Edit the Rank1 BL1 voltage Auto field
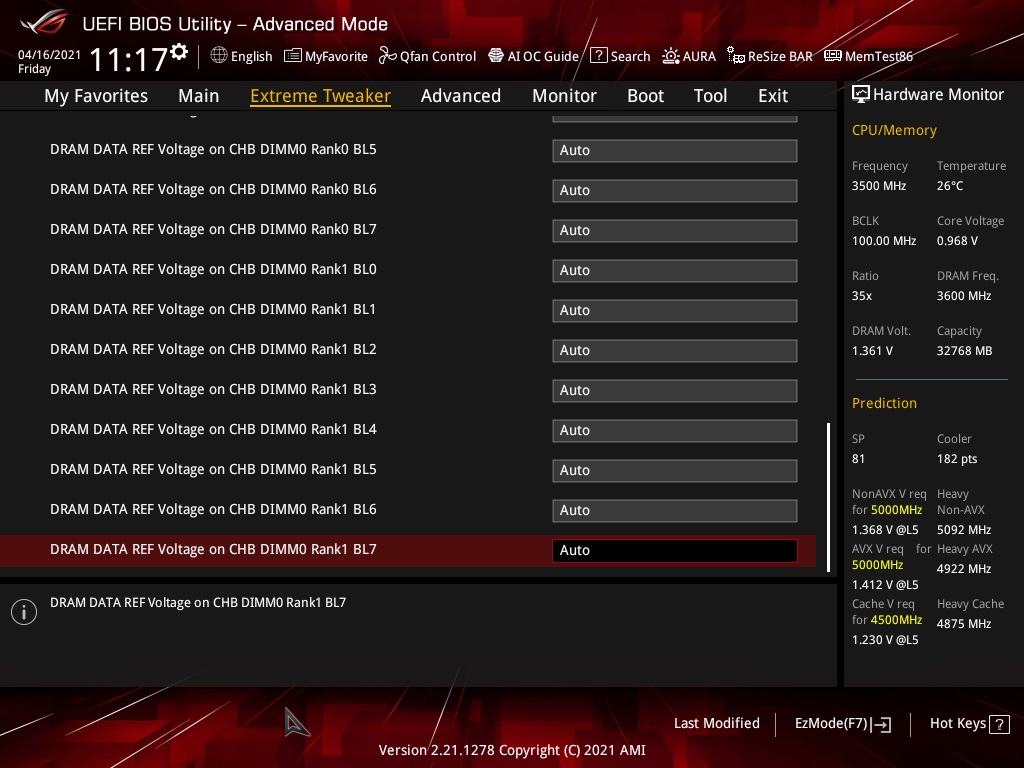This screenshot has width=1024, height=768. (675, 310)
